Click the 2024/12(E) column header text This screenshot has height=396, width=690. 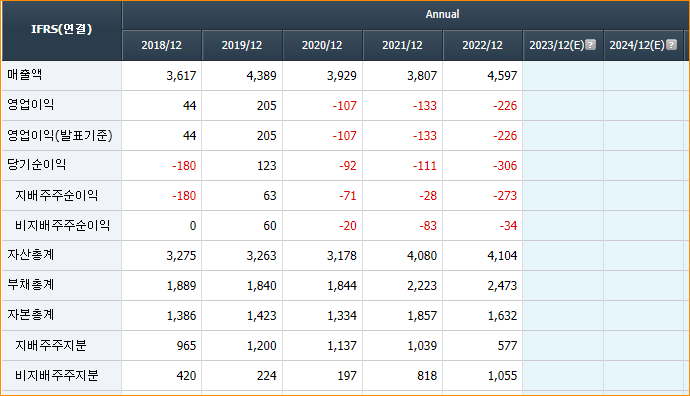point(637,45)
